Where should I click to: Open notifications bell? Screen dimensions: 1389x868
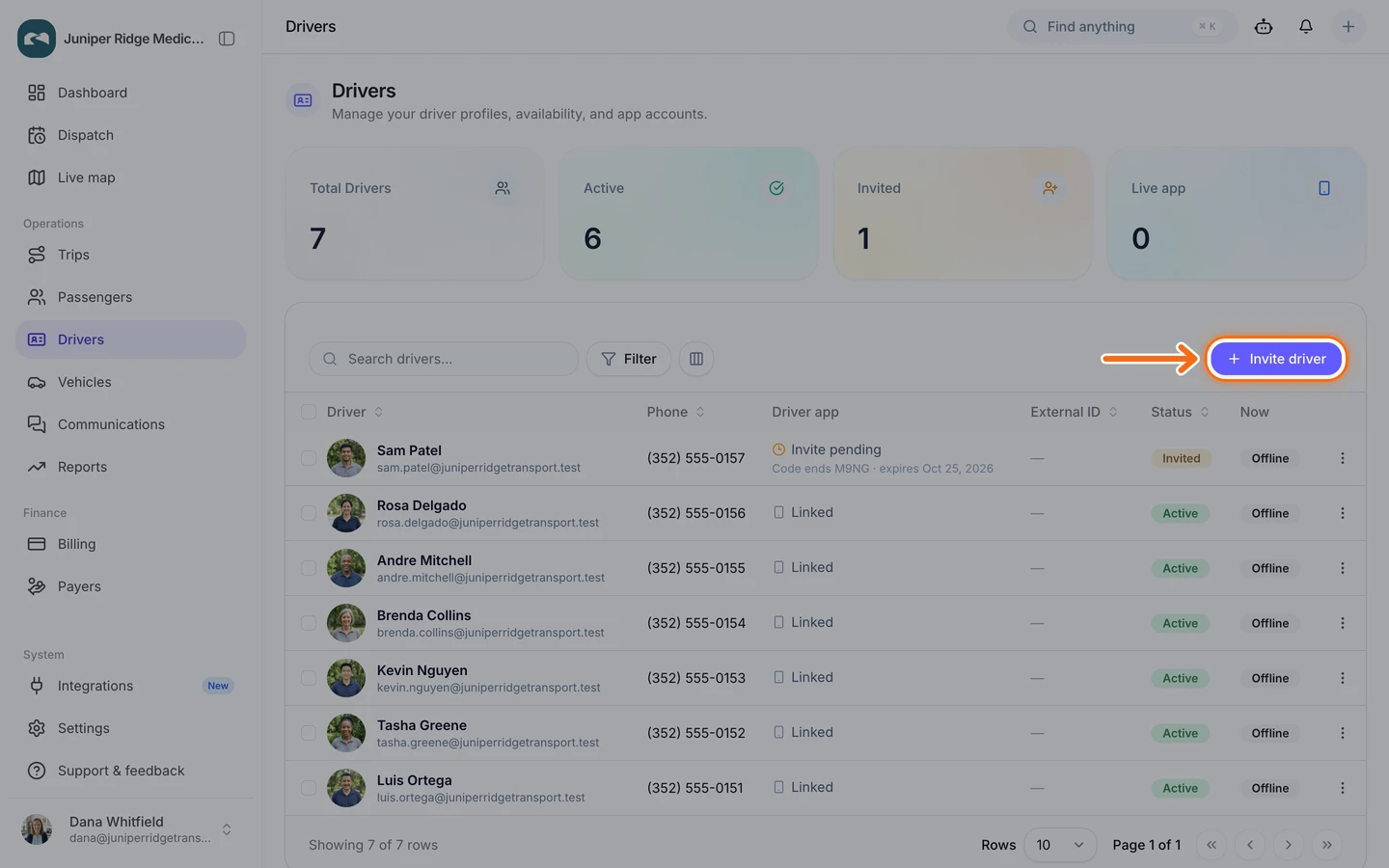pos(1306,27)
